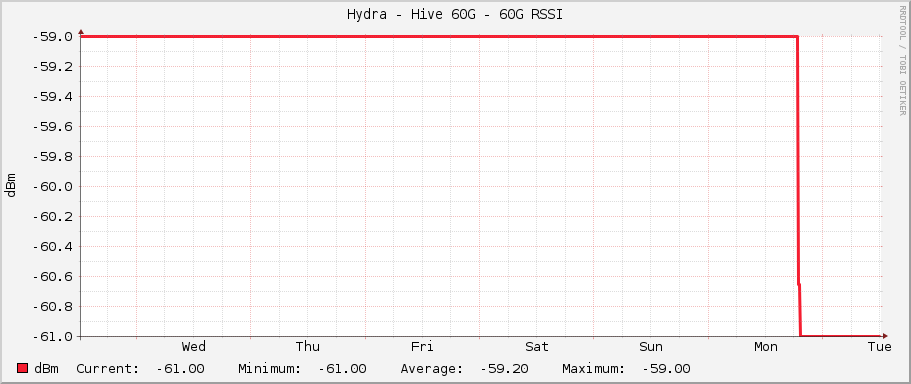Click the '-59.0' y-axis label
Screen dimensions: 911x384
pyautogui.click(x=52, y=37)
